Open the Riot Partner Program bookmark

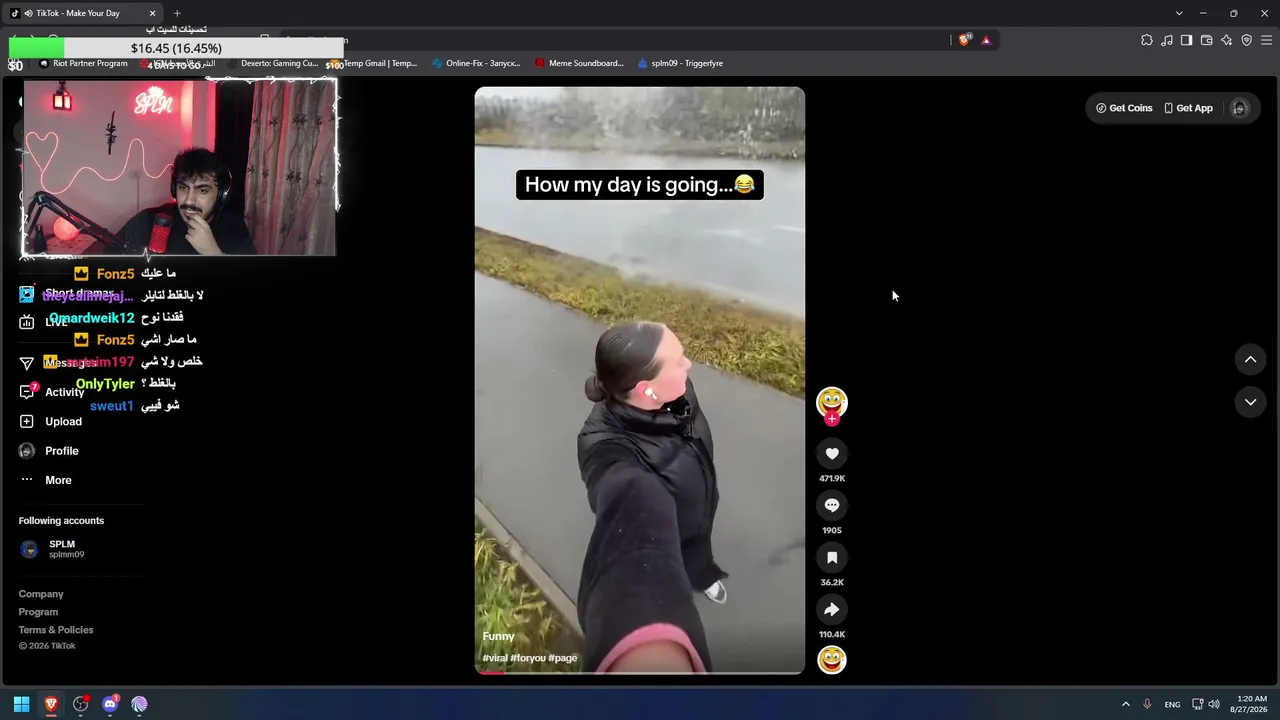83,63
